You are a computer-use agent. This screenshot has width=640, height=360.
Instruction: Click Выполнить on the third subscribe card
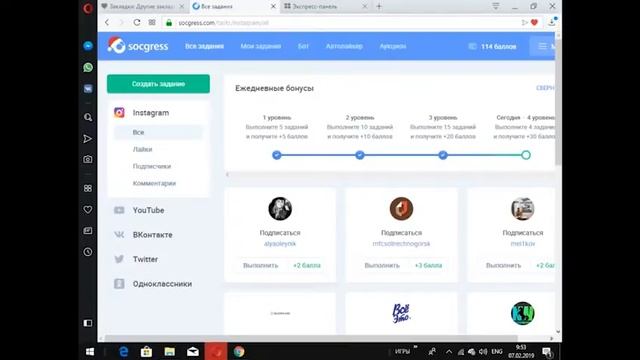503,265
